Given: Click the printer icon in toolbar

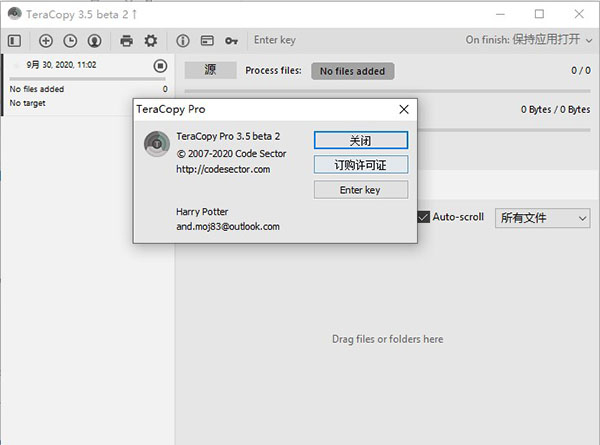Looking at the screenshot, I should (x=126, y=41).
